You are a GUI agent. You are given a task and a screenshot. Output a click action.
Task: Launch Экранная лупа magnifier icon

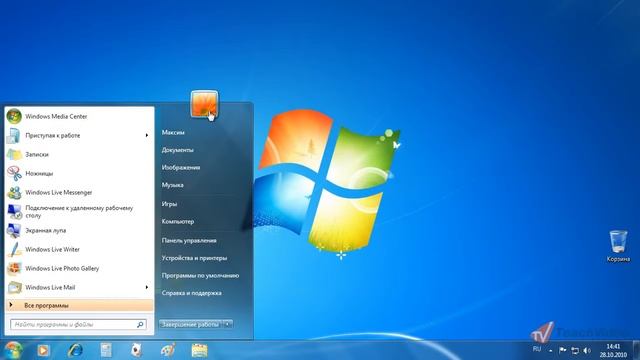pos(14,231)
